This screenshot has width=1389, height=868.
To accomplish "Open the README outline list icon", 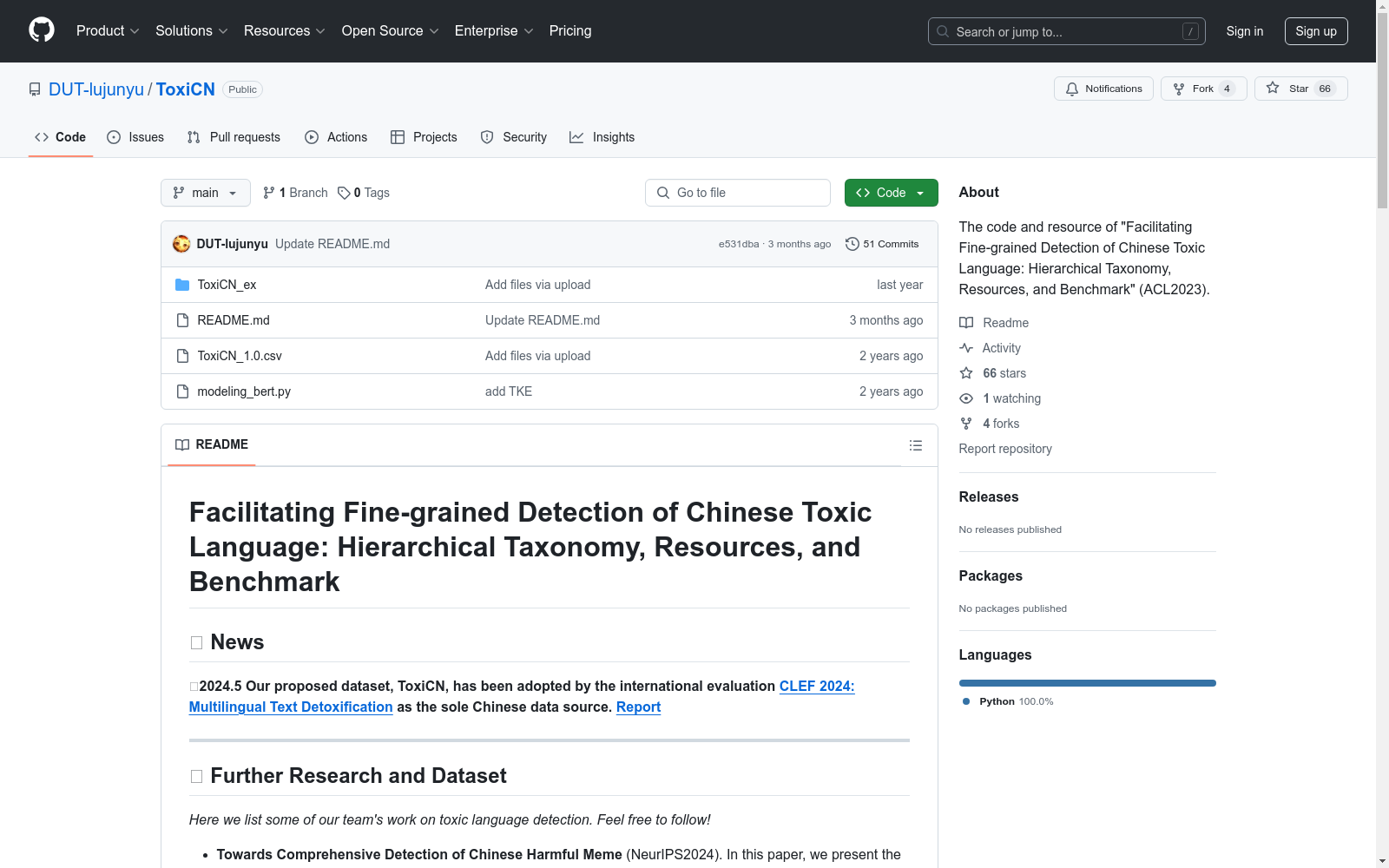I will [916, 445].
